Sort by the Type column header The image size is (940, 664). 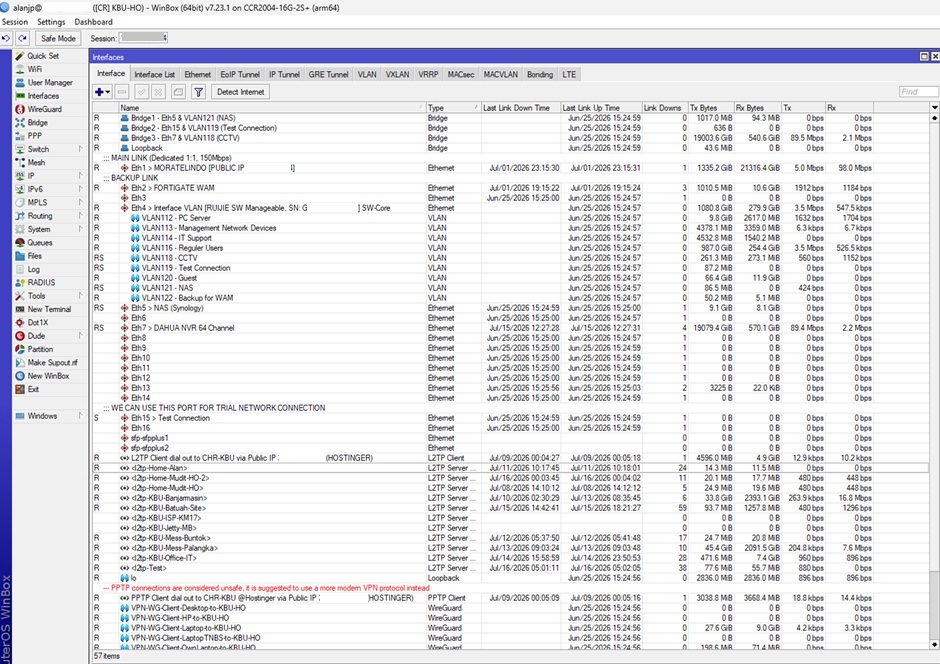pos(453,108)
